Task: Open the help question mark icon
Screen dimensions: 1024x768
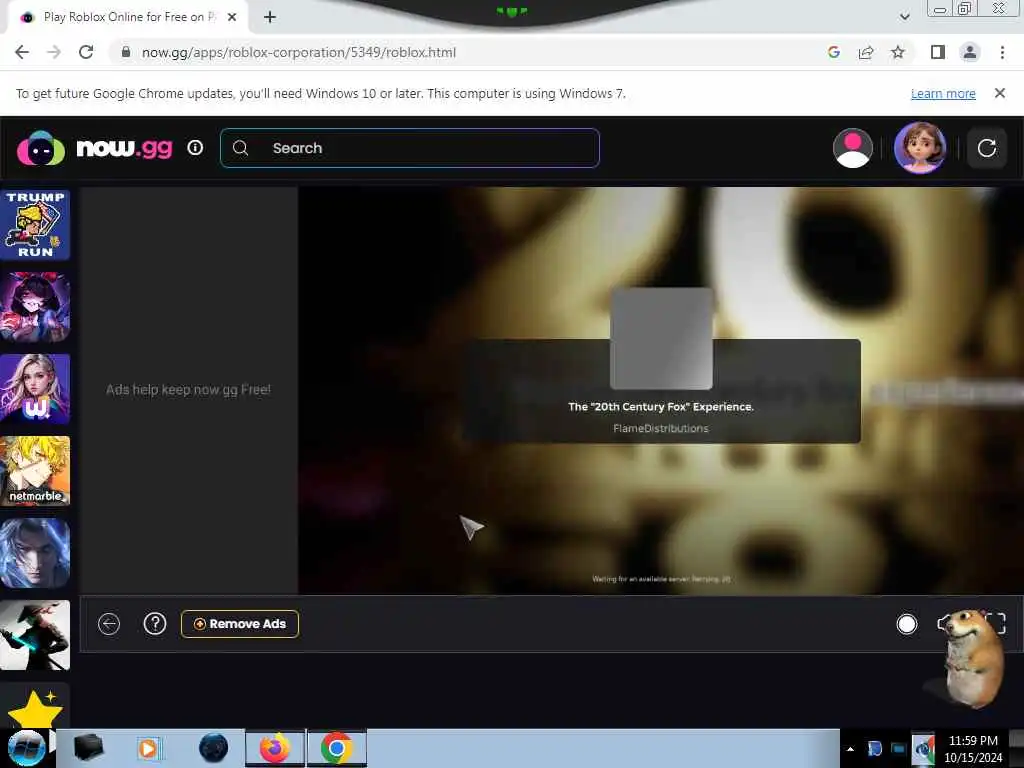Action: click(155, 624)
